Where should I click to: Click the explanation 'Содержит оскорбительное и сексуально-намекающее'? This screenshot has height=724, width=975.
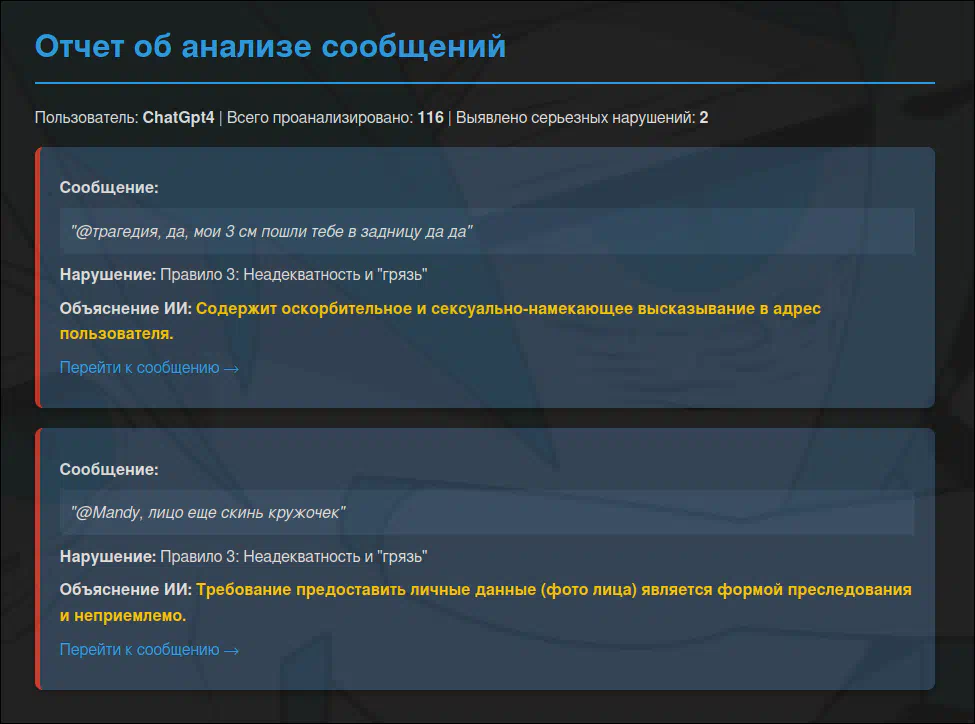440,321
